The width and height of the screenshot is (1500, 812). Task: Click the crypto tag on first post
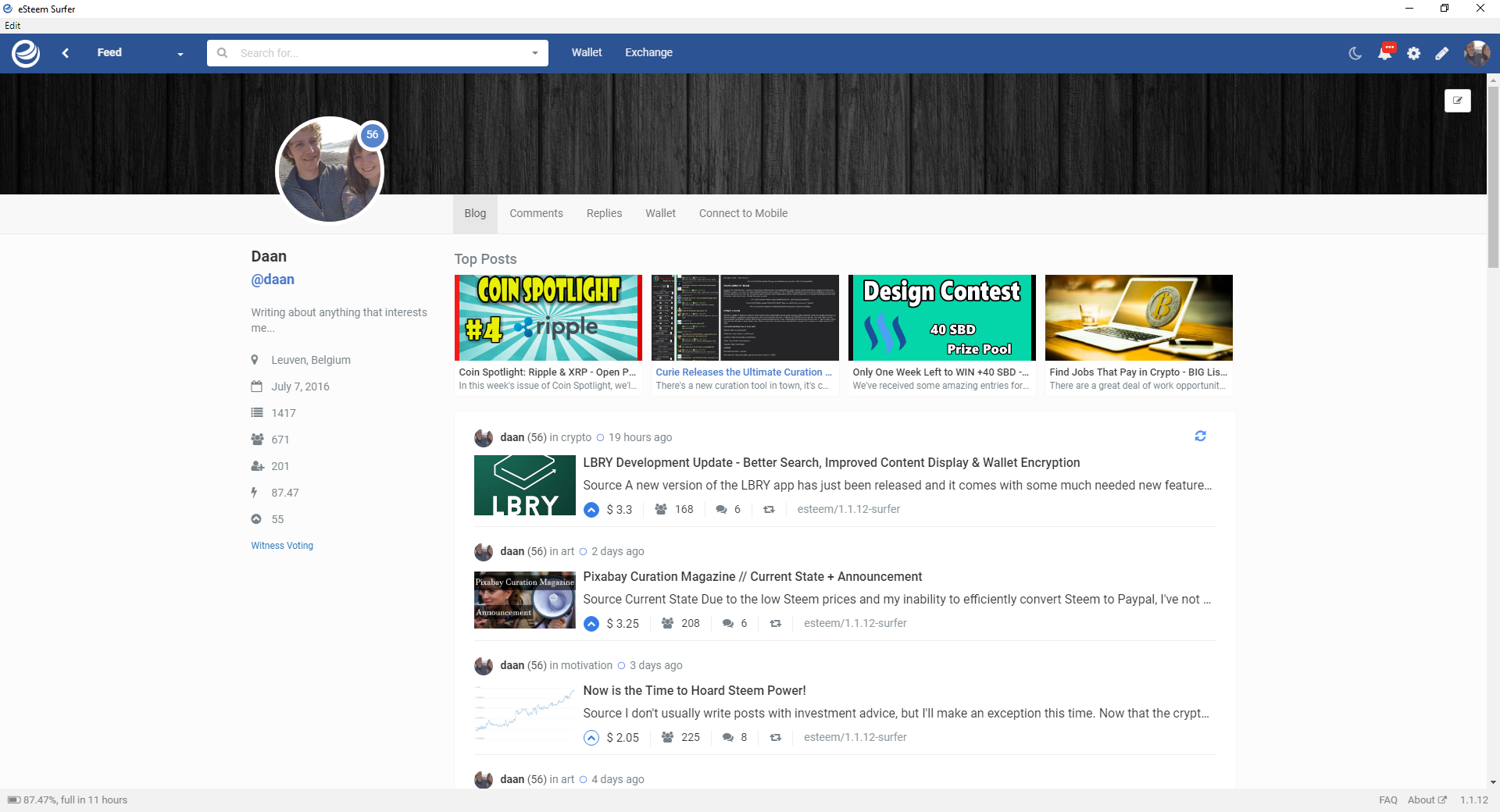point(577,437)
